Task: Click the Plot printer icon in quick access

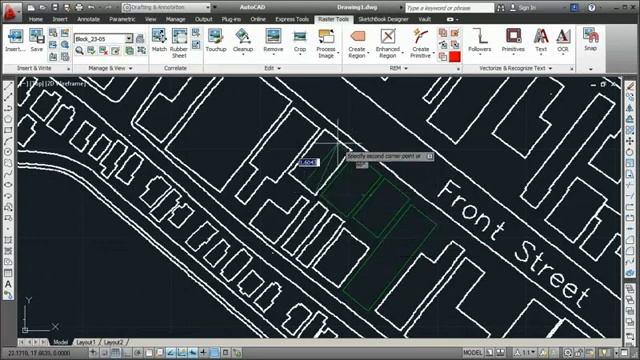Action: tap(79, 7)
